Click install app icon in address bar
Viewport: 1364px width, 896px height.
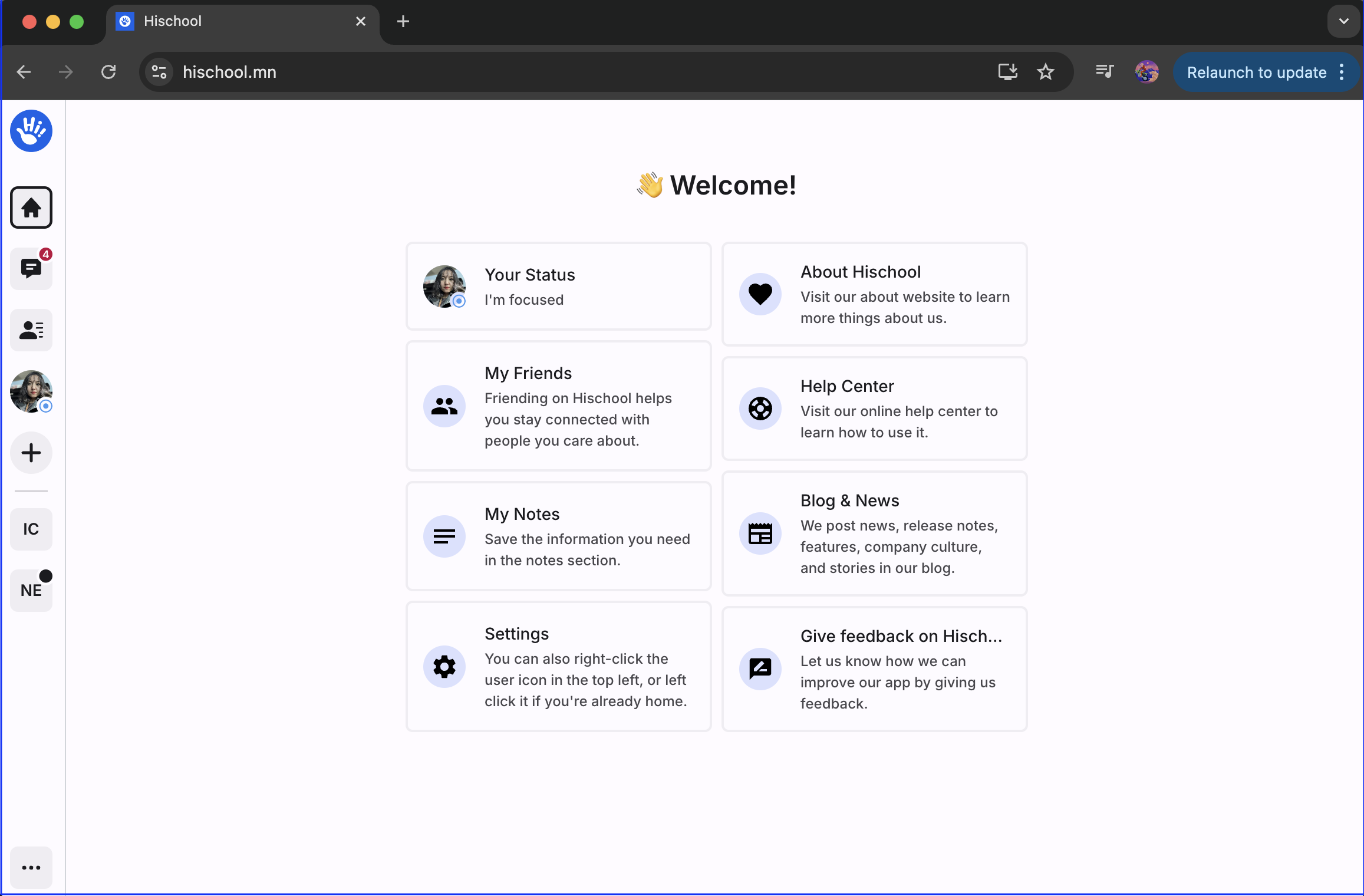tap(1008, 72)
